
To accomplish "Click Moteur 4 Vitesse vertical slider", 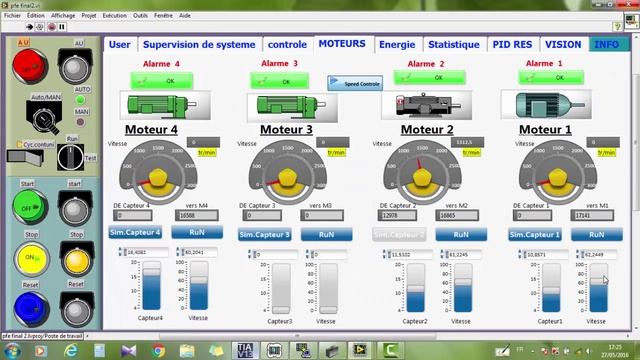I will [199, 286].
